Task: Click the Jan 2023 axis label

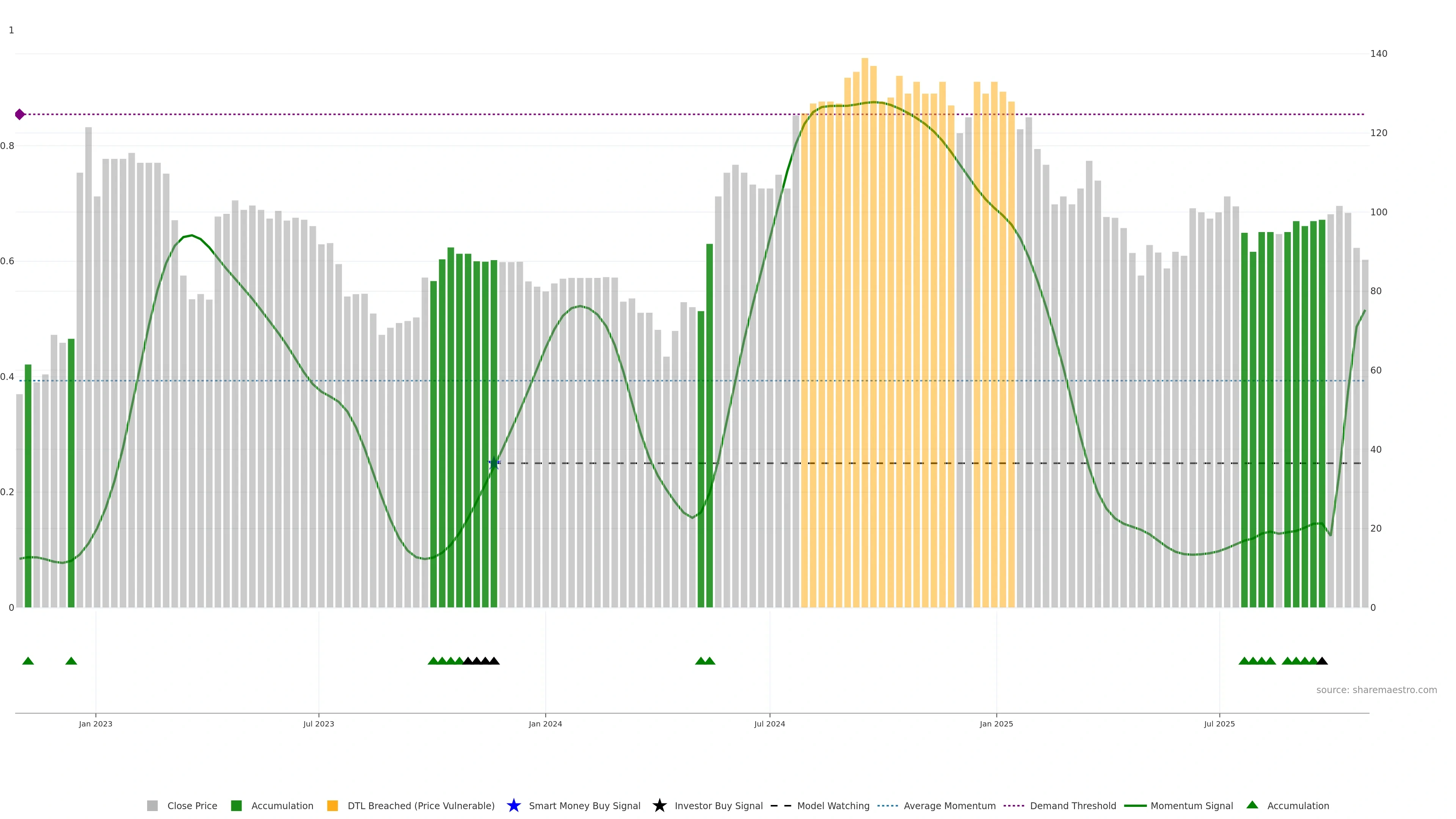Action: click(x=96, y=723)
